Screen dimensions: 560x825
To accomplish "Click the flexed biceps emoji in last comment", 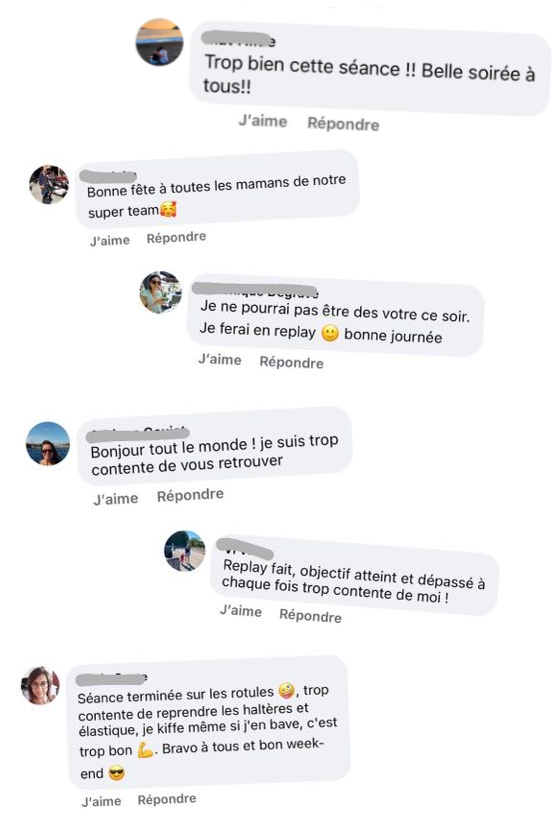I will pos(145,749).
